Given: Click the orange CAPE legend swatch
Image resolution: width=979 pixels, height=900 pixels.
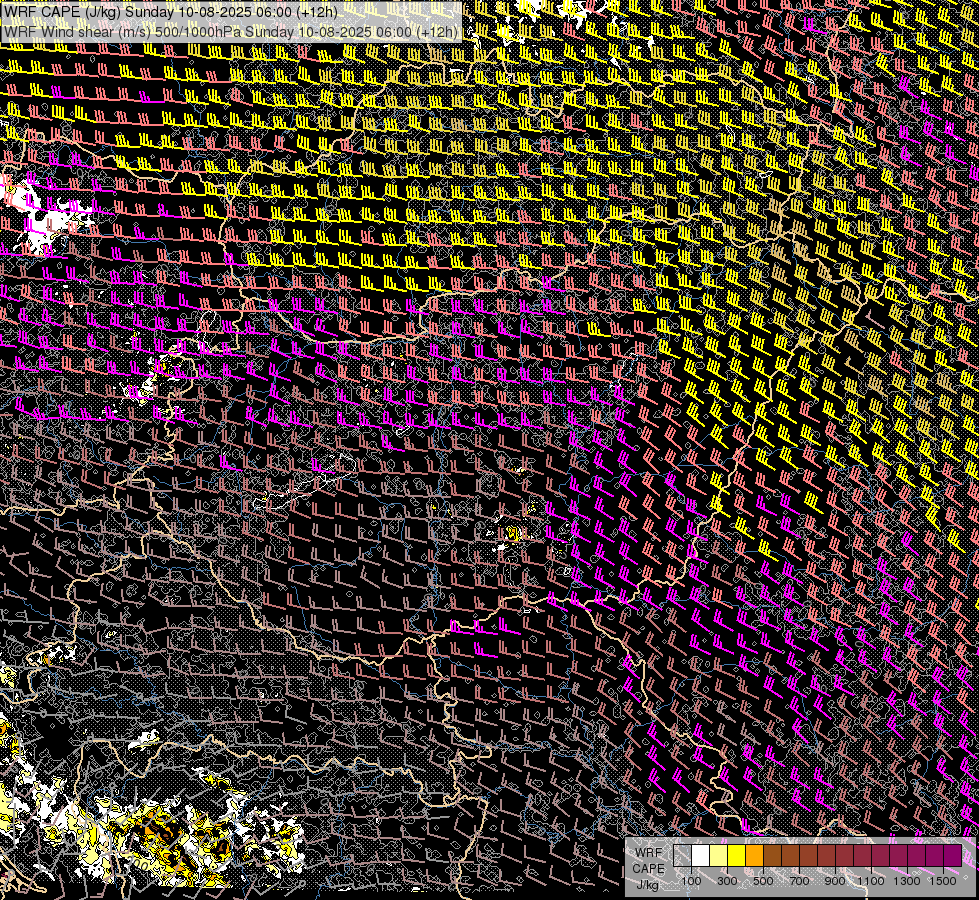Looking at the screenshot, I should 754,855.
